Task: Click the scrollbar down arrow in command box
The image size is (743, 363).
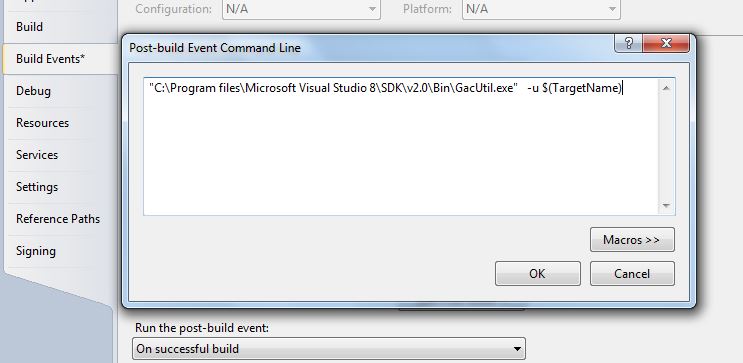Action: coord(666,205)
